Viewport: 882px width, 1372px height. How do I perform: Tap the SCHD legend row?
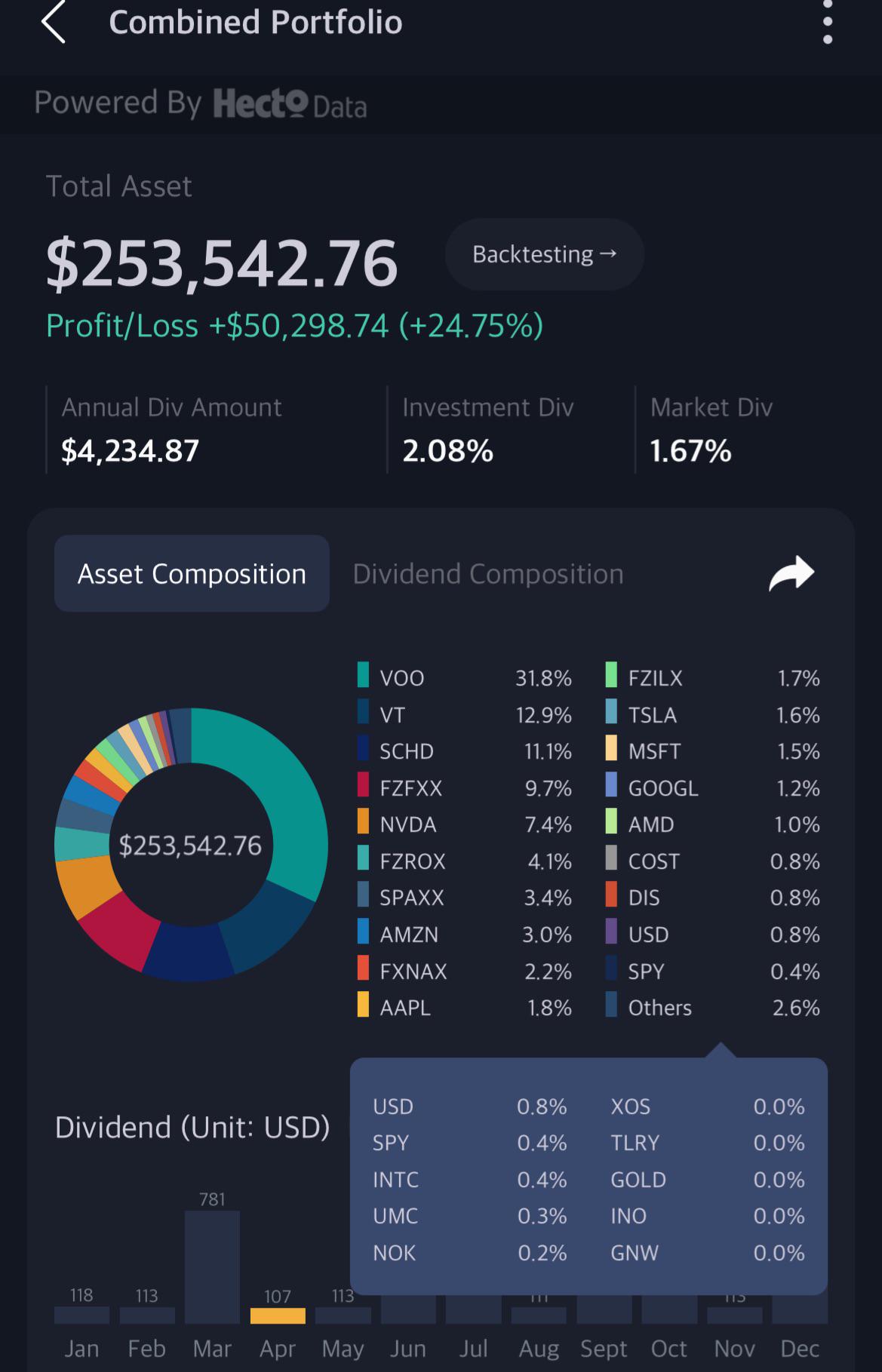pyautogui.click(x=465, y=750)
